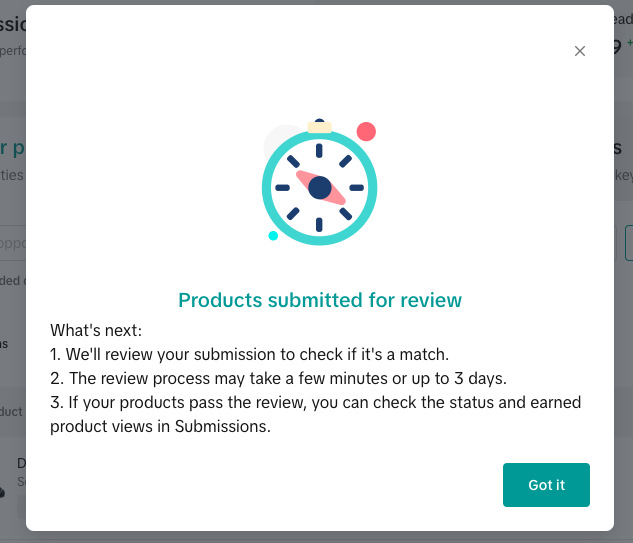Viewport: 633px width, 543px height.
Task: Click step 3 about passing the review
Action: click(x=315, y=402)
